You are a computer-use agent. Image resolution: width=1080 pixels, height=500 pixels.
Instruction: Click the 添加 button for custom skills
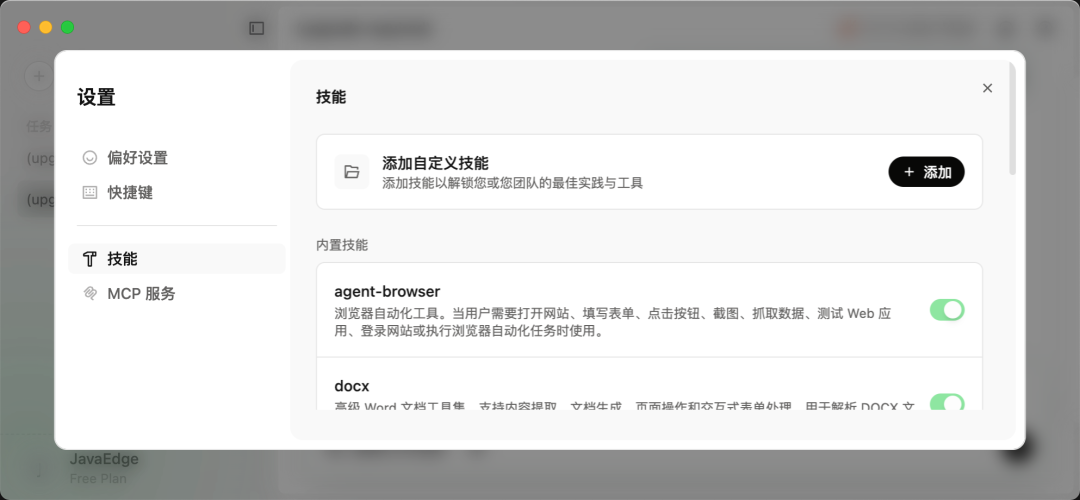pos(926,172)
